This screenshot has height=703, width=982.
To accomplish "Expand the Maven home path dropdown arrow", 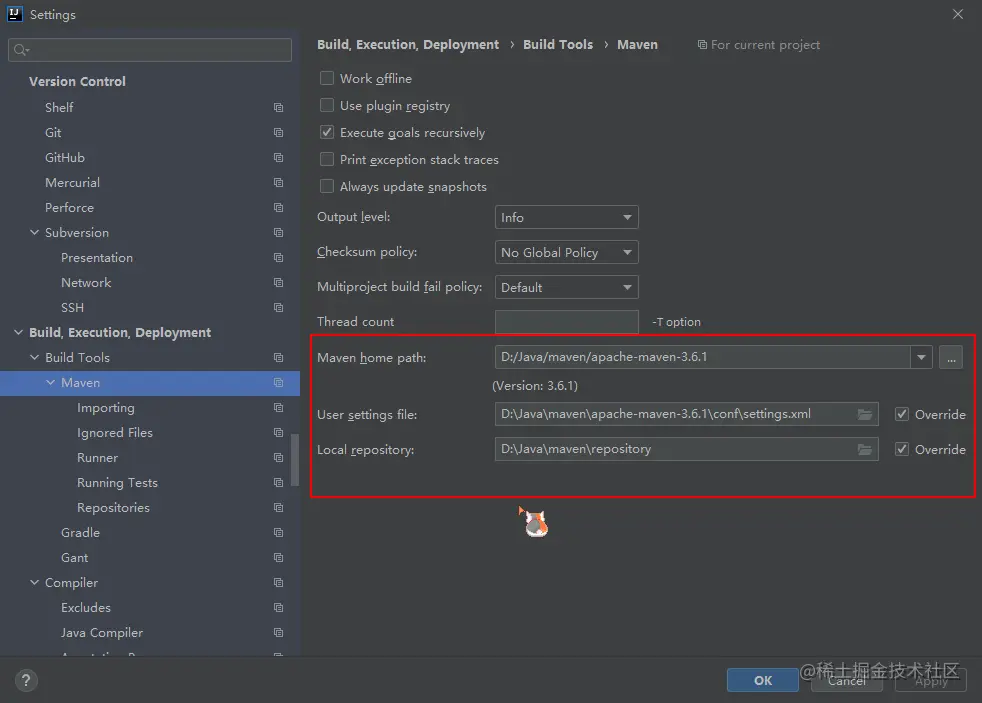I will (x=921, y=357).
